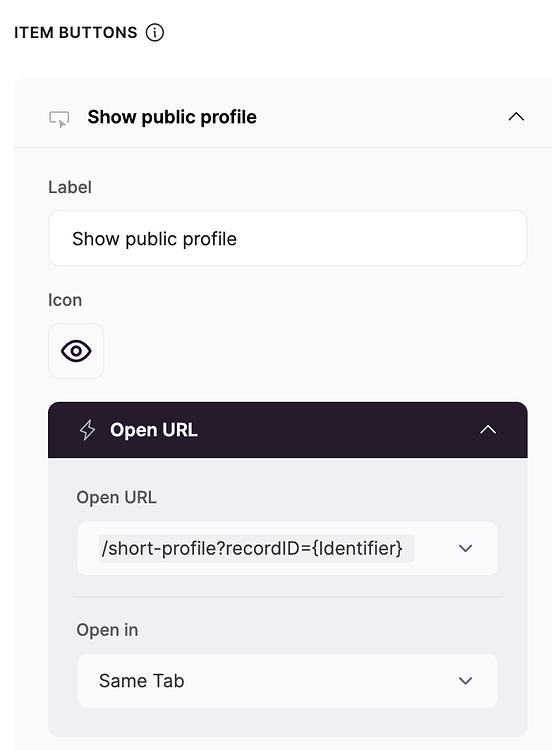Screen dimensions: 552x750
Task: Click the ITEM BUTTONS section heading
Action: pyautogui.click(x=76, y=33)
